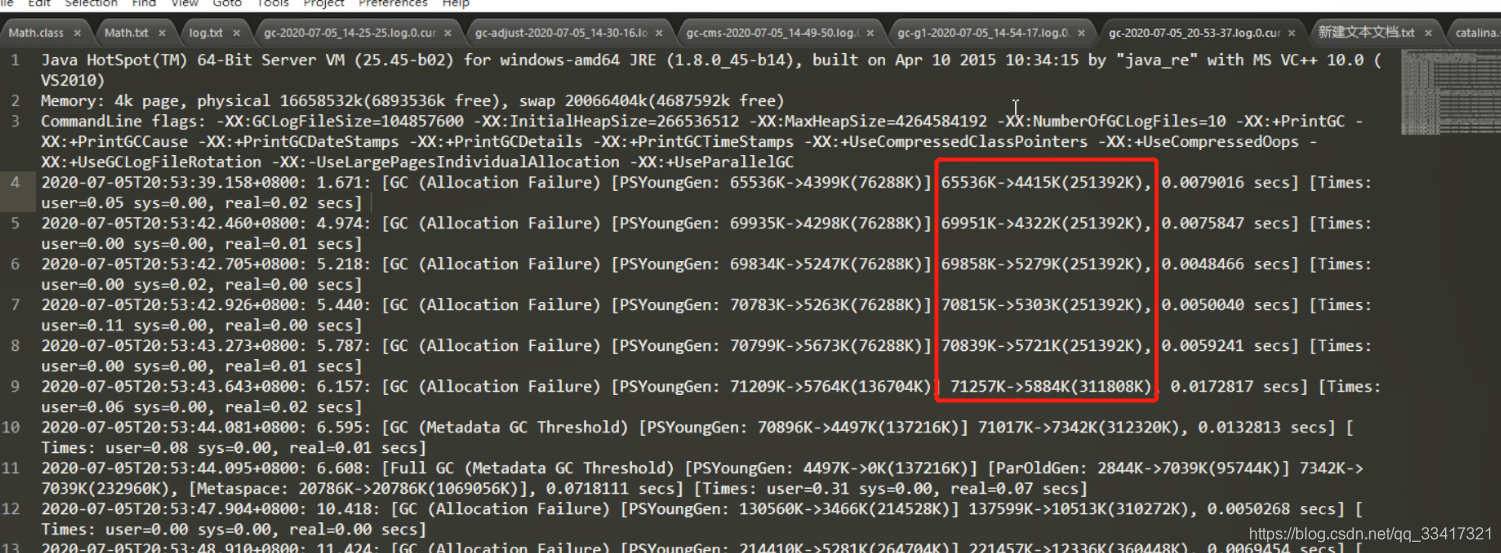The width and height of the screenshot is (1501, 553).
Task: Close the gc-2020-07-05_14-25-25.log.0 tab
Action: tap(447, 33)
